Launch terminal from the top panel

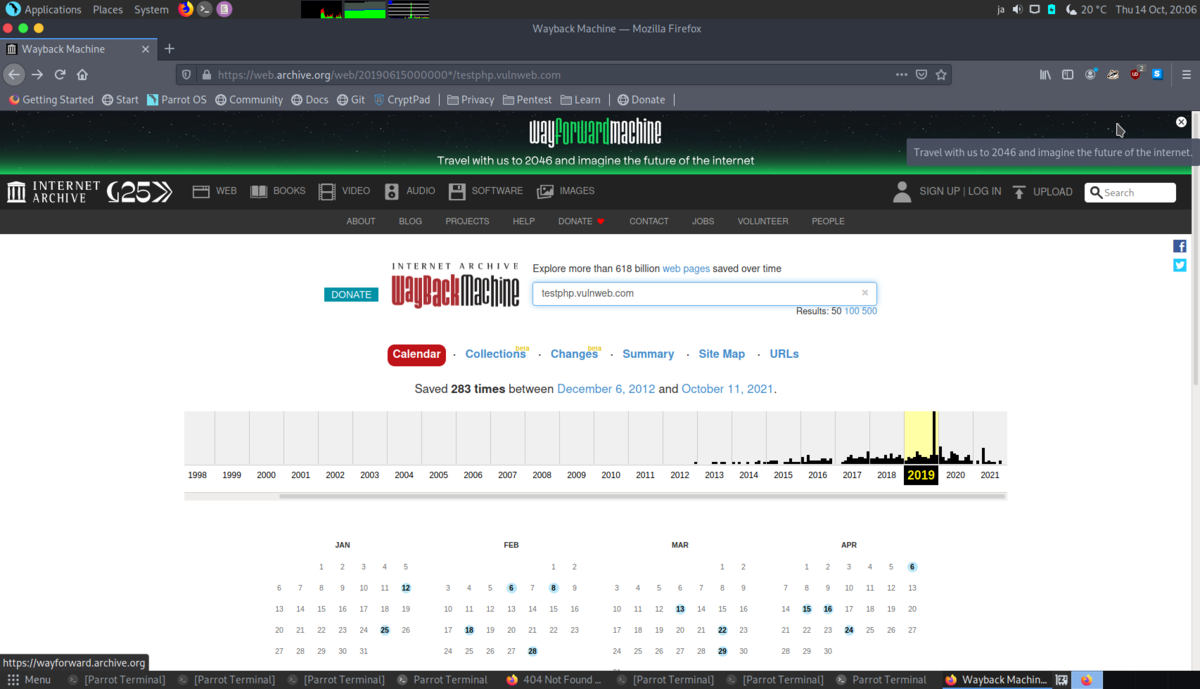(x=205, y=9)
